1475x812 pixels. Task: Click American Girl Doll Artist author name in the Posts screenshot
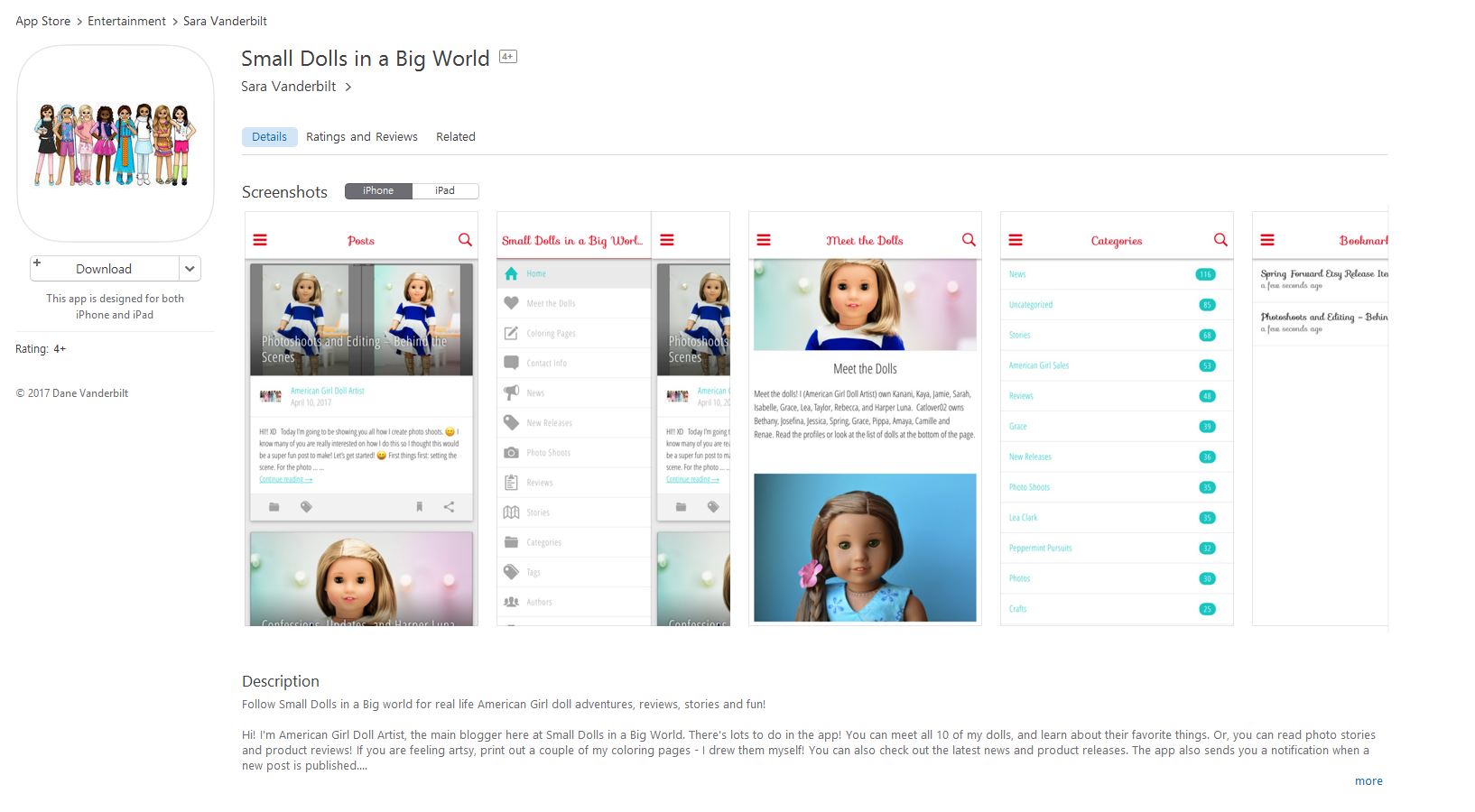(x=328, y=391)
